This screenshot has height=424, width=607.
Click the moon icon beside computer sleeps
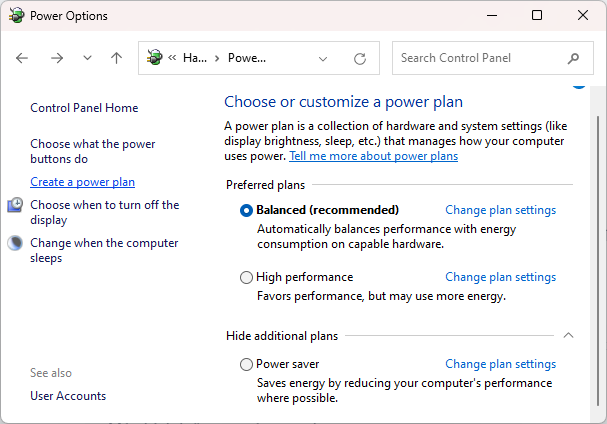pyautogui.click(x=15, y=243)
